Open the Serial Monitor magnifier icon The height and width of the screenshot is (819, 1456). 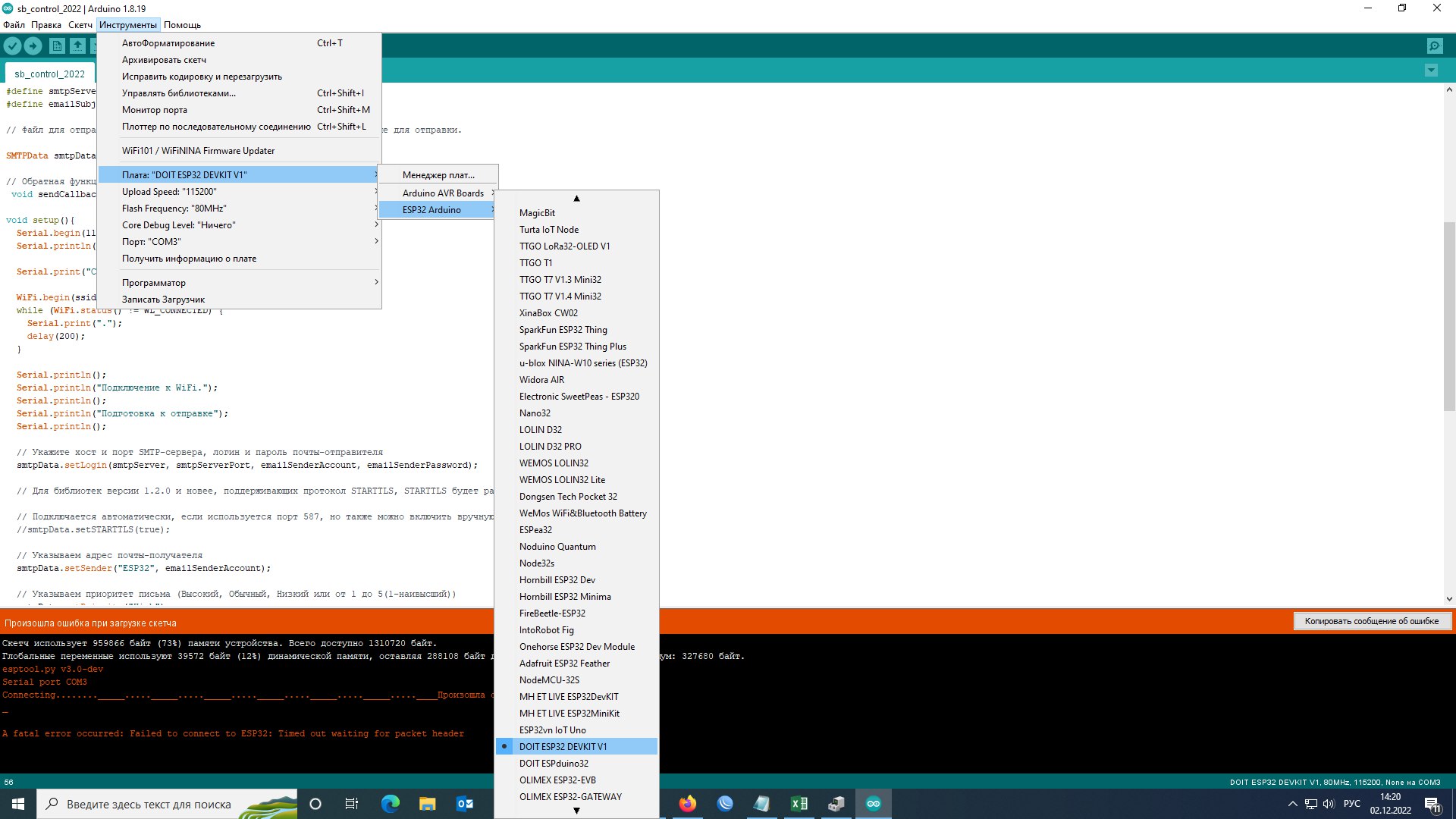pyautogui.click(x=1435, y=46)
